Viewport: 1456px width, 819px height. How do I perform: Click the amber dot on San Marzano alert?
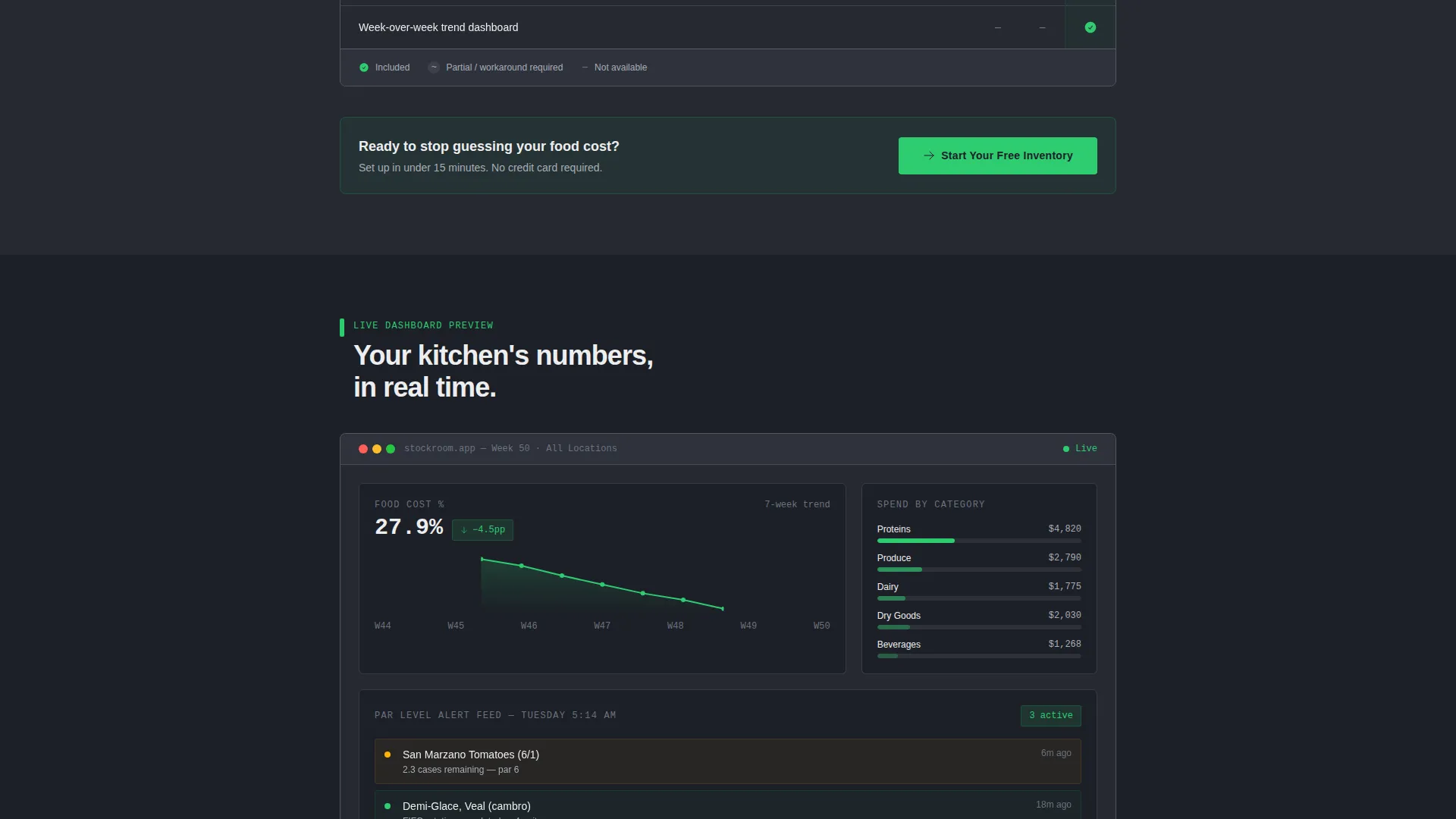388,755
